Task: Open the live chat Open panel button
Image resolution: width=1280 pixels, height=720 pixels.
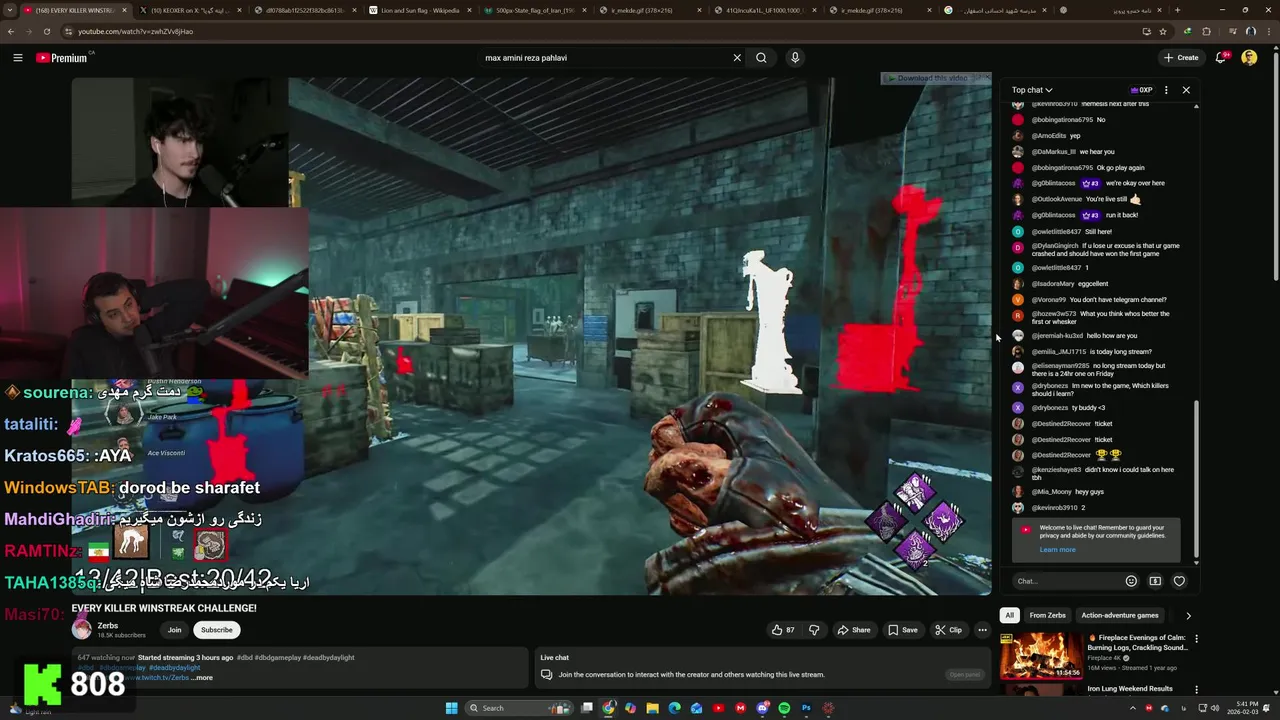Action: click(964, 675)
